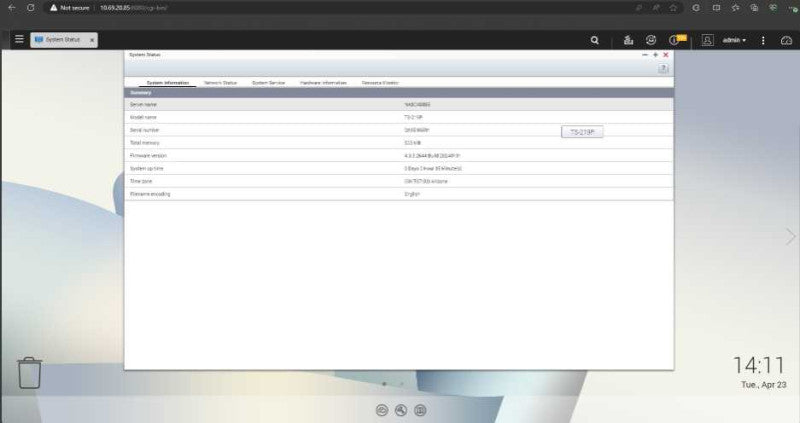Image resolution: width=800 pixels, height=423 pixels.
Task: Focus the browser address bar URL
Action: (134, 8)
